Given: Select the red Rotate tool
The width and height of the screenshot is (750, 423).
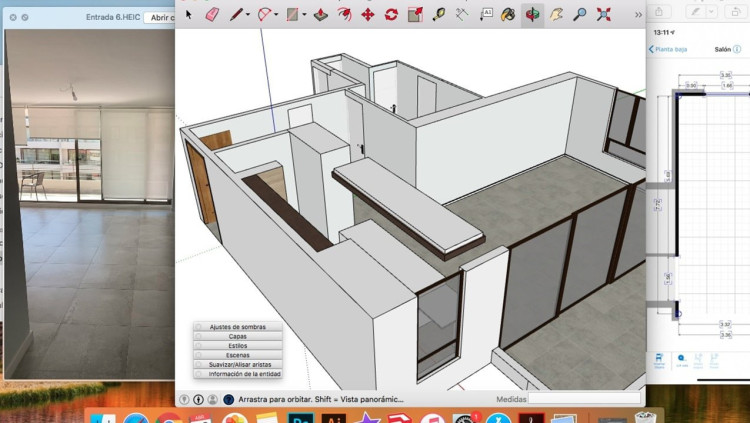Looking at the screenshot, I should click(391, 15).
